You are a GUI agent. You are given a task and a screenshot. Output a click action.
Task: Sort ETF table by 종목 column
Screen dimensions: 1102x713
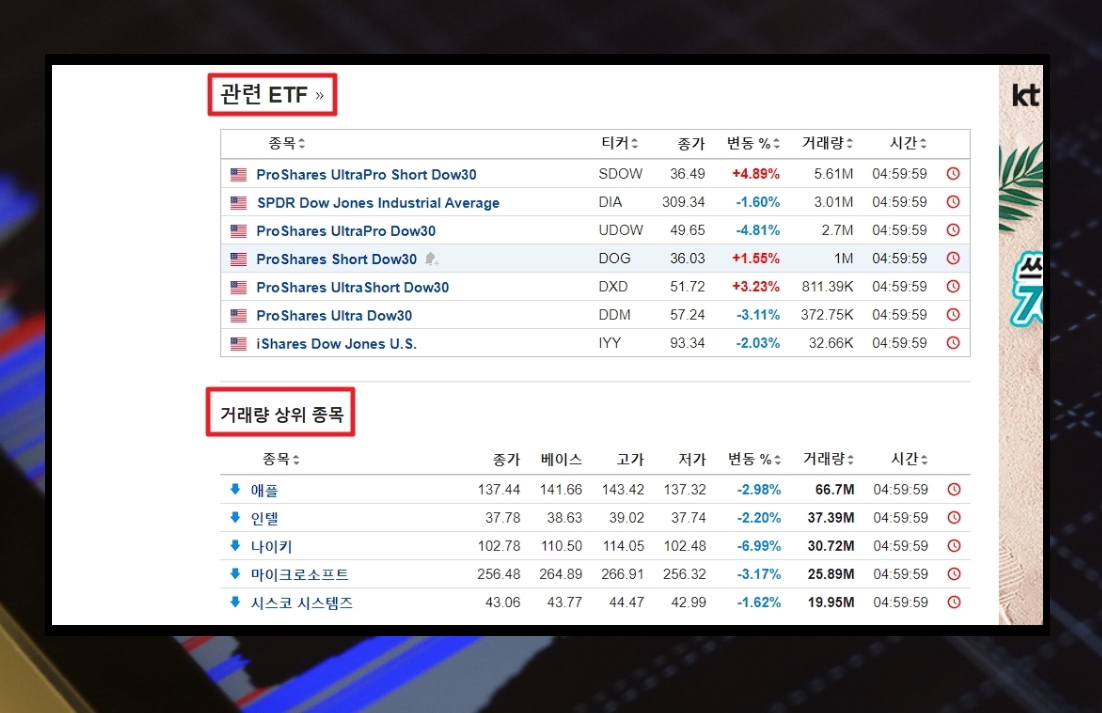coord(287,143)
